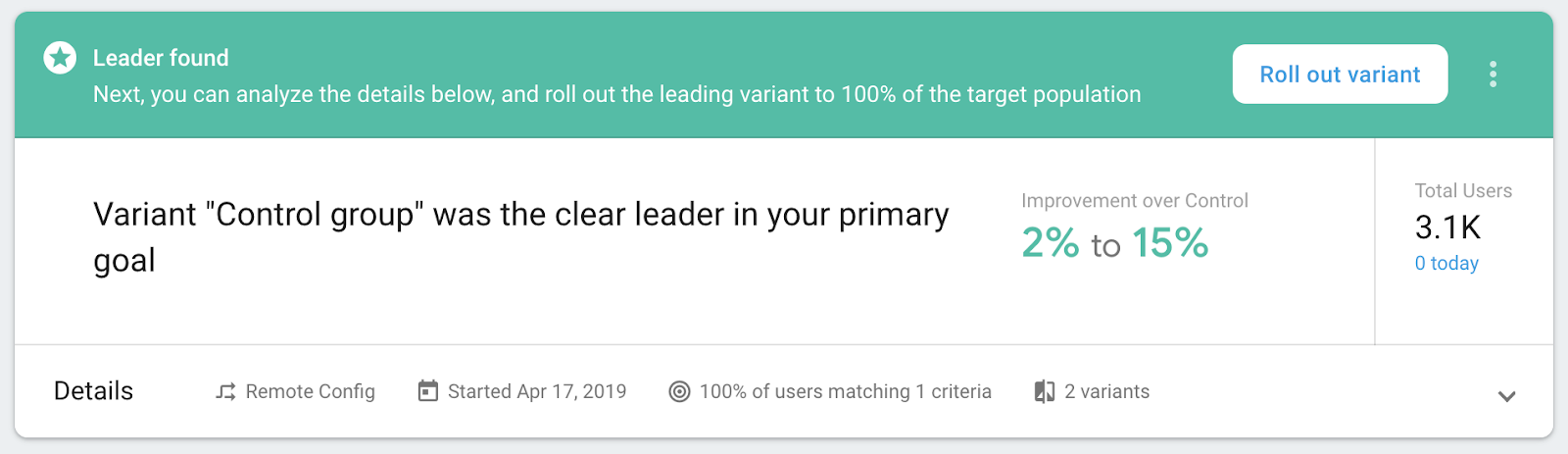1568x454 pixels.
Task: Click the Improvement over Control label
Action: (x=1134, y=201)
